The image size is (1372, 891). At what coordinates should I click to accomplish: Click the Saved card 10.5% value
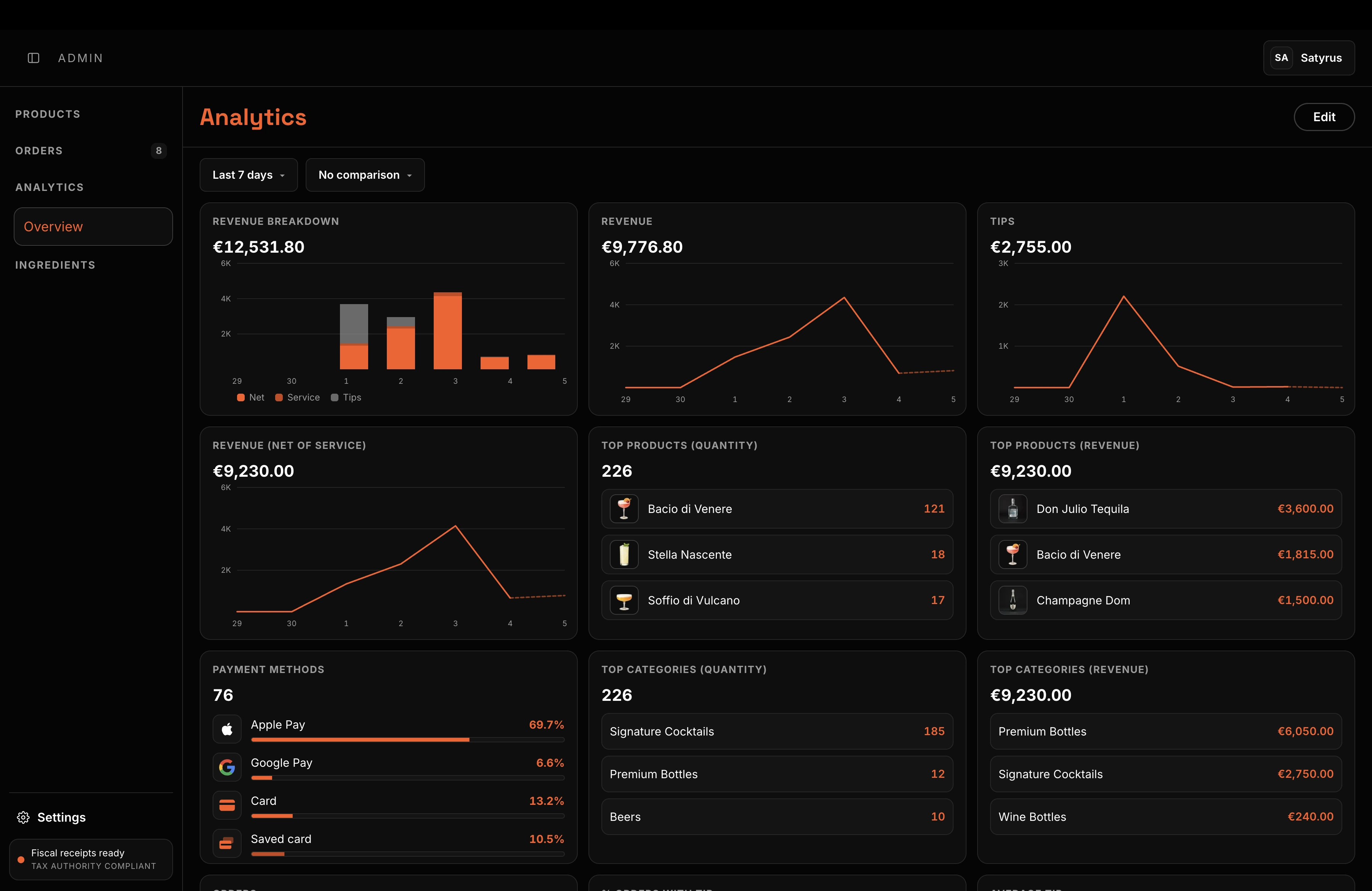(547, 839)
